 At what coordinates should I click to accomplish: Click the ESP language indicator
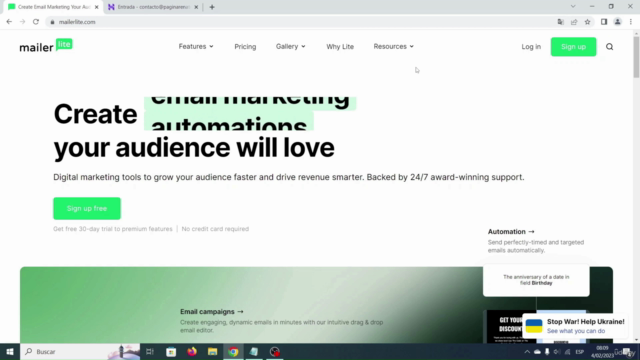580,352
